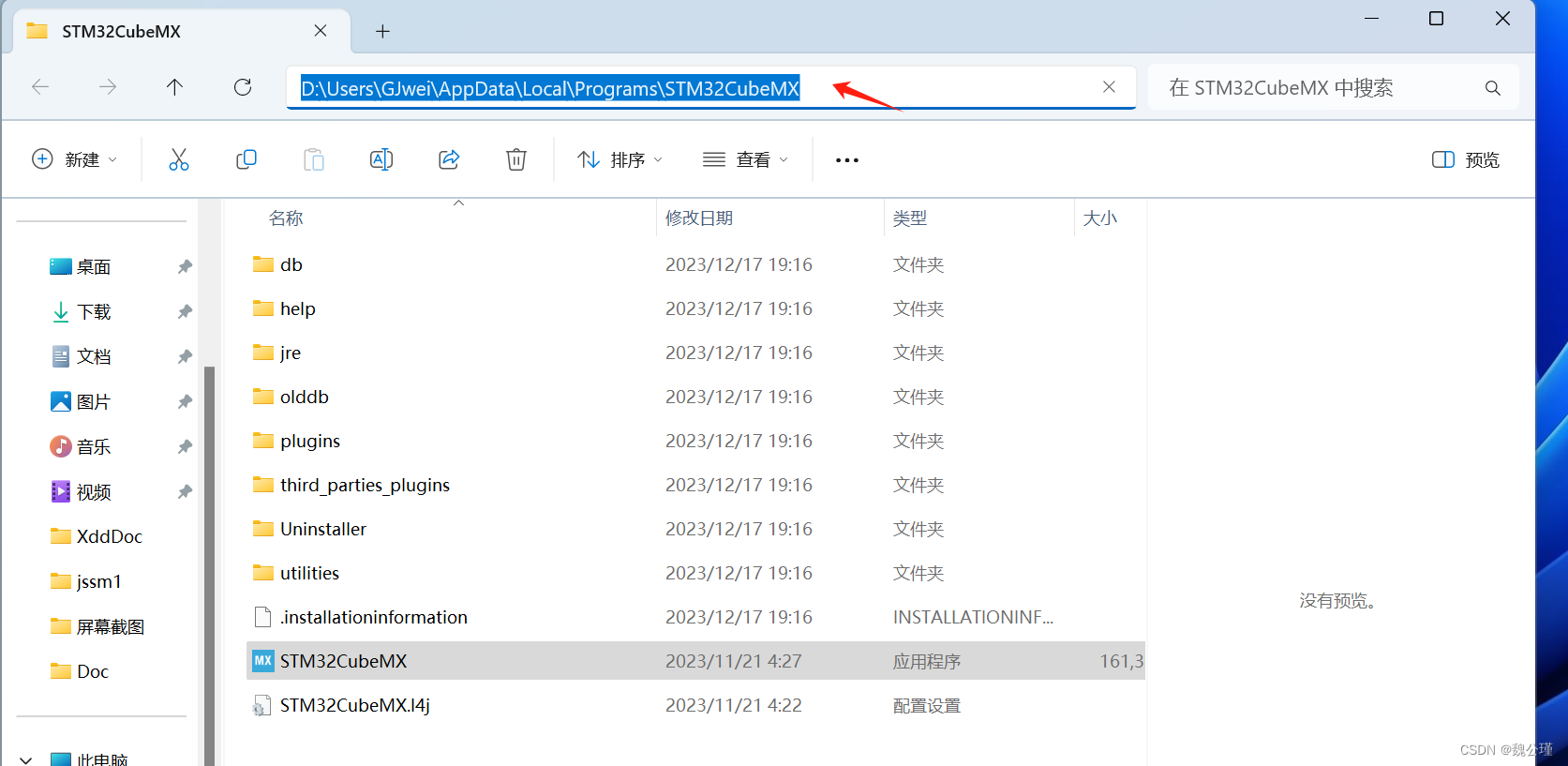Click the Paste clipboard icon
Screen dimensions: 1568x766
(x=314, y=159)
